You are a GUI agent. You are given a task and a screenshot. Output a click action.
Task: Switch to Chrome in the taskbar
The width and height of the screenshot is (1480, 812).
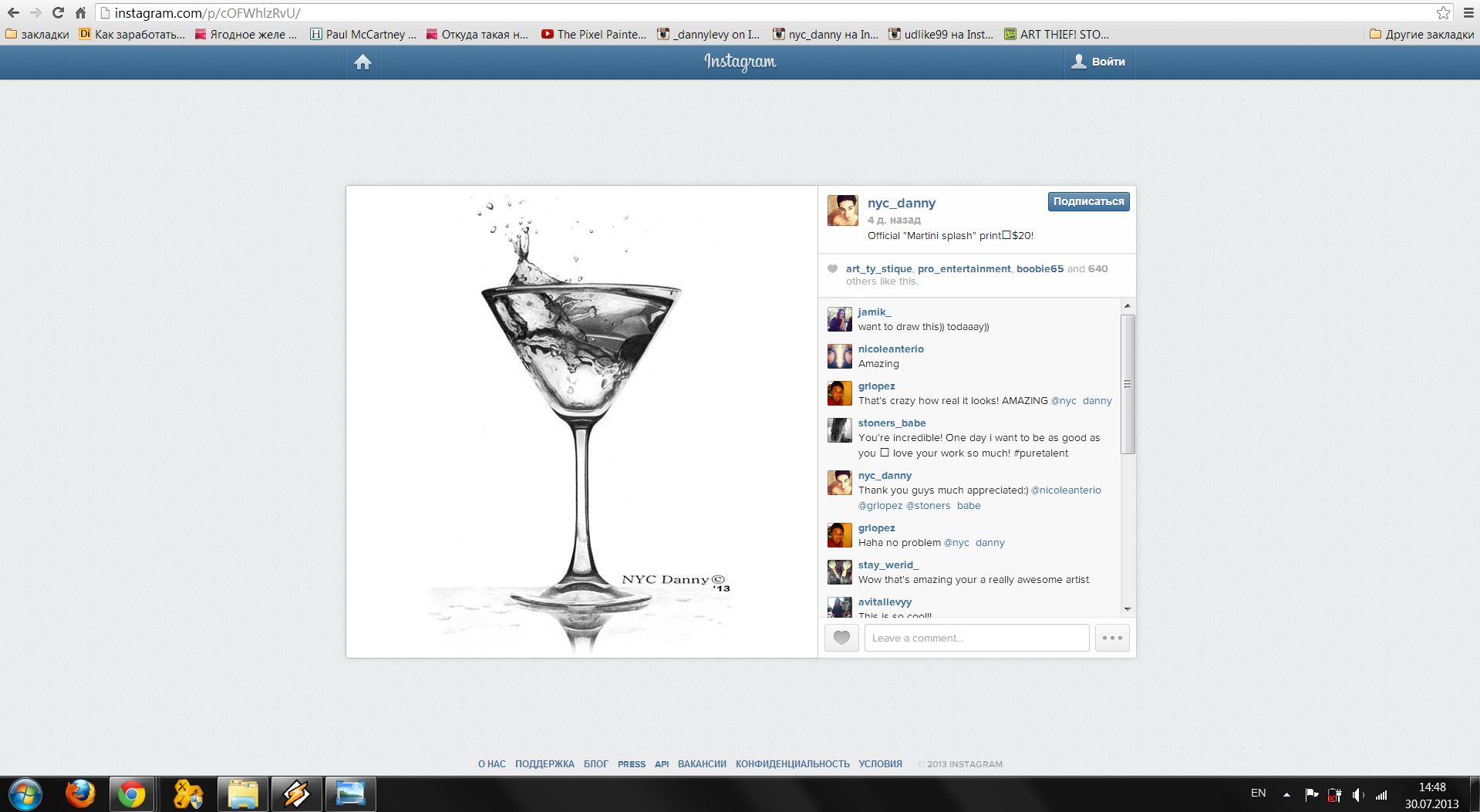131,793
